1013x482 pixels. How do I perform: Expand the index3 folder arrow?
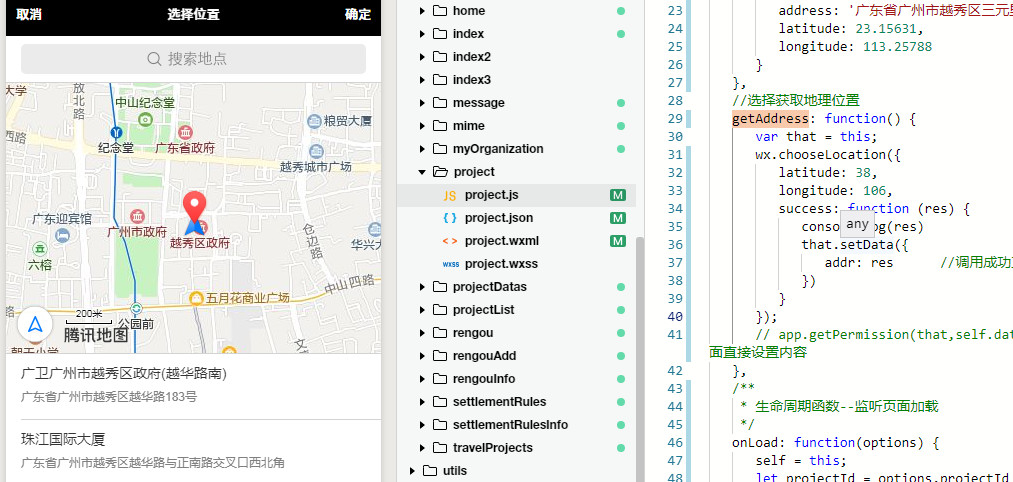[x=422, y=80]
